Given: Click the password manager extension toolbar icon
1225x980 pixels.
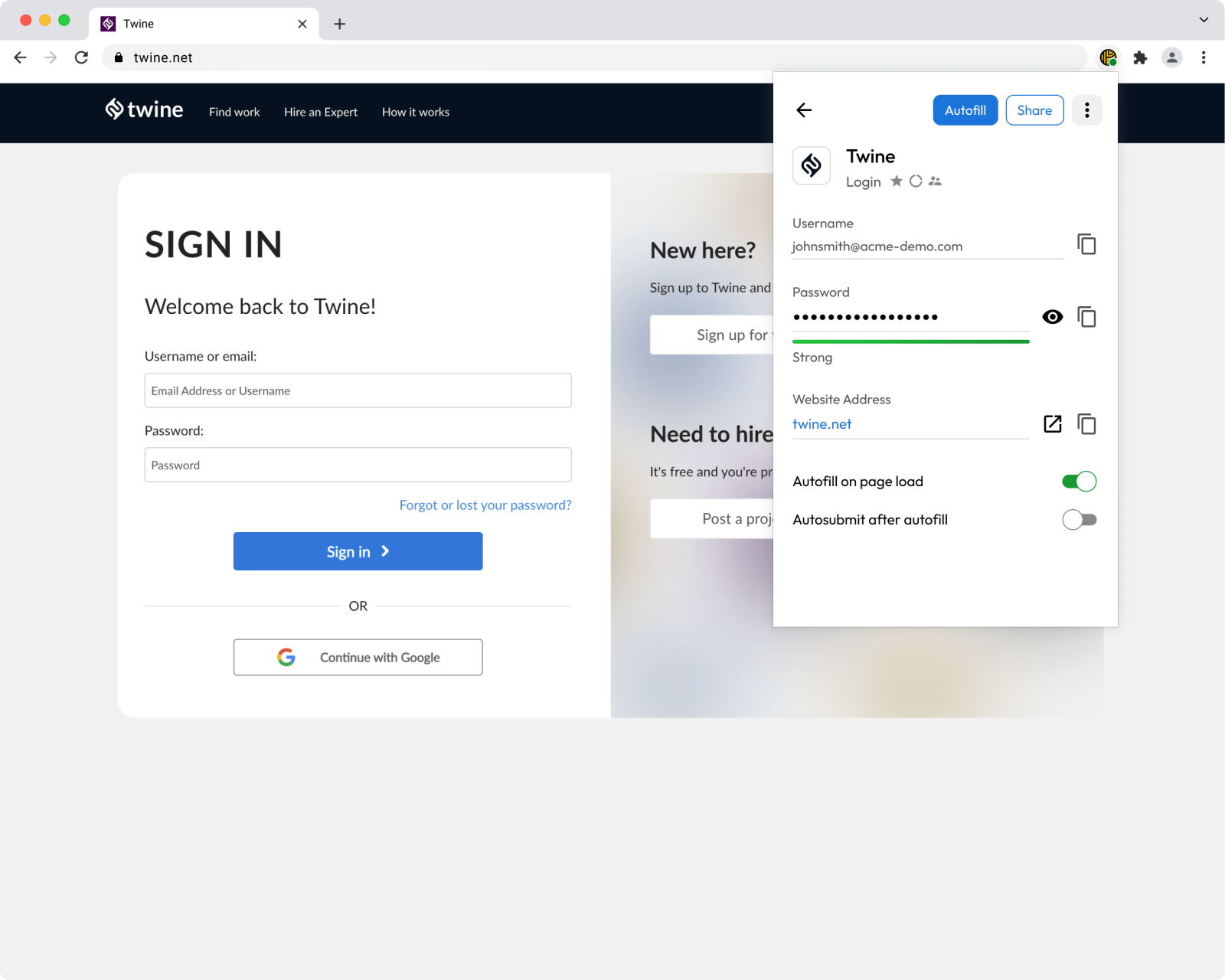Looking at the screenshot, I should (x=1107, y=57).
